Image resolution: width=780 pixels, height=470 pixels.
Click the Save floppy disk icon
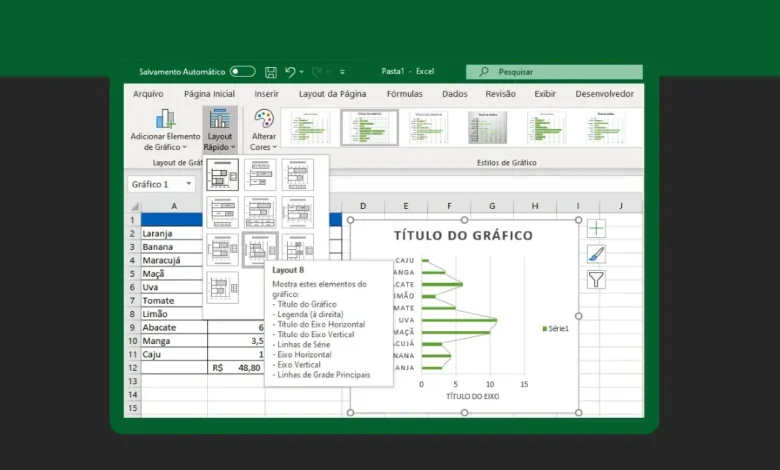point(271,72)
